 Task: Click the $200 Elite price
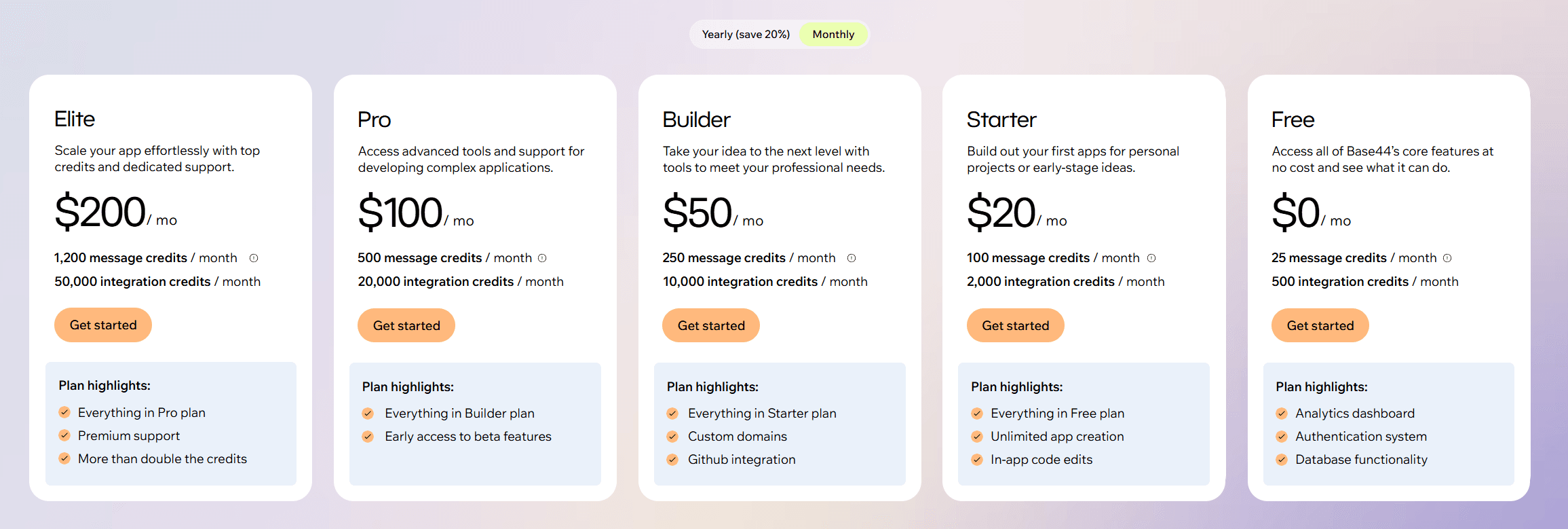tap(100, 212)
